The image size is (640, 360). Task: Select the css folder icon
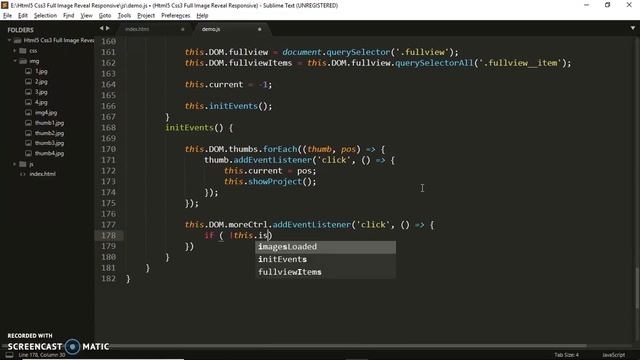[x=23, y=51]
